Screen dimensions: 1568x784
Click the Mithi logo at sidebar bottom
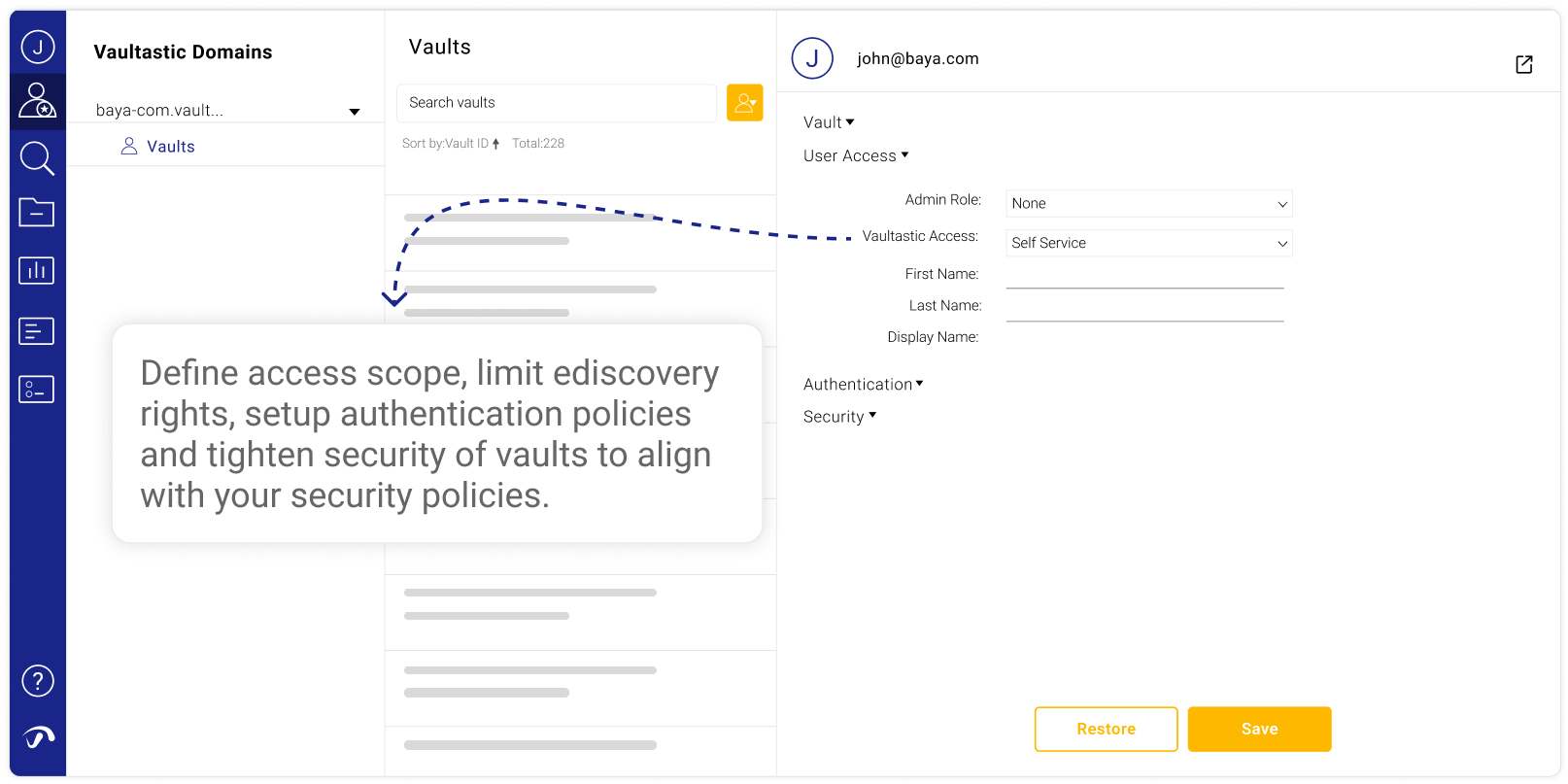tap(37, 737)
